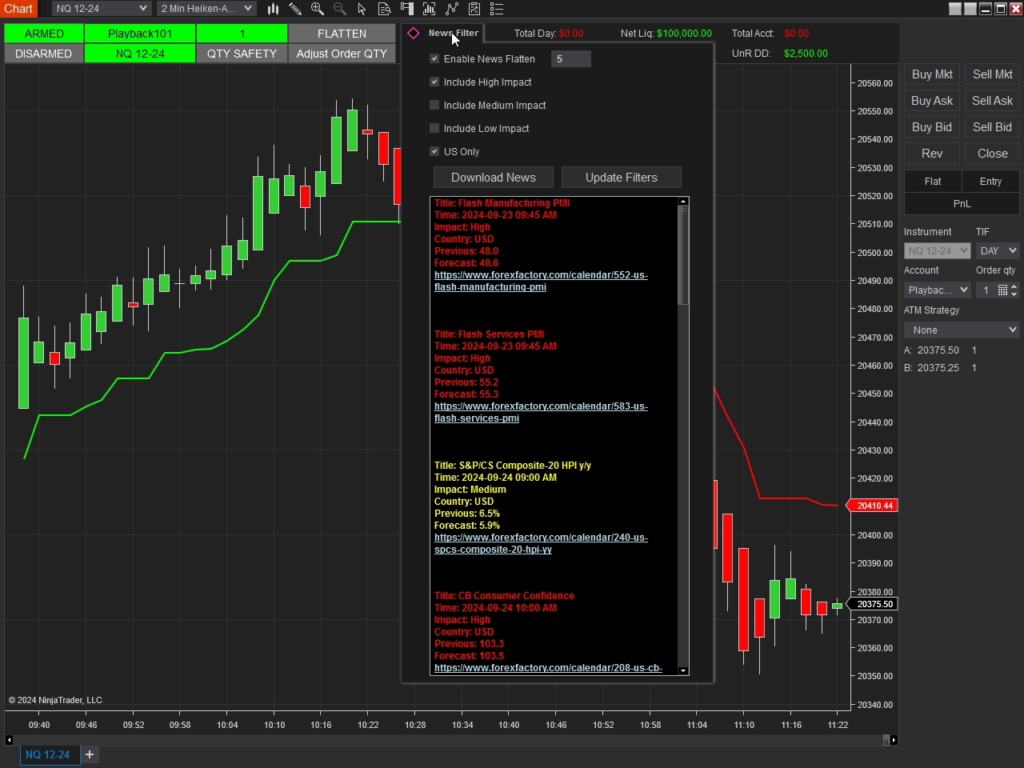Switch to the News Filter tab
This screenshot has height=768, width=1024.
tap(453, 32)
